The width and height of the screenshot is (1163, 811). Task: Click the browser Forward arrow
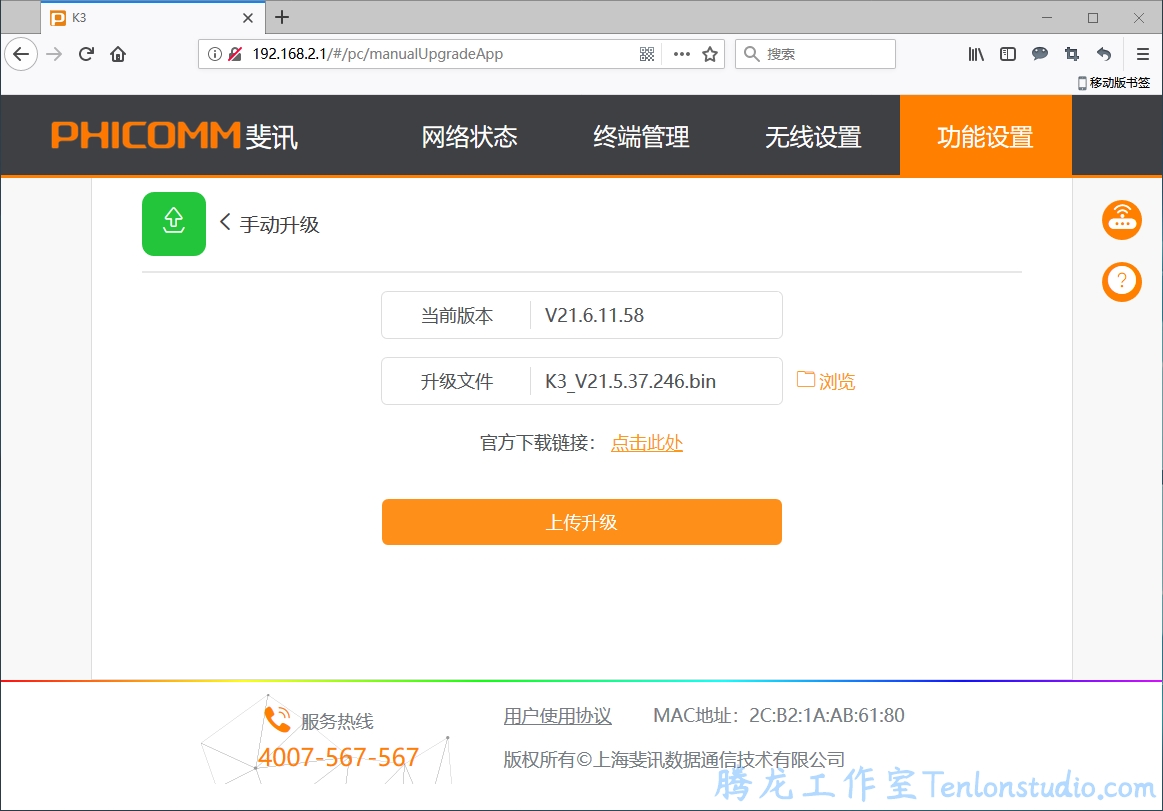54,53
